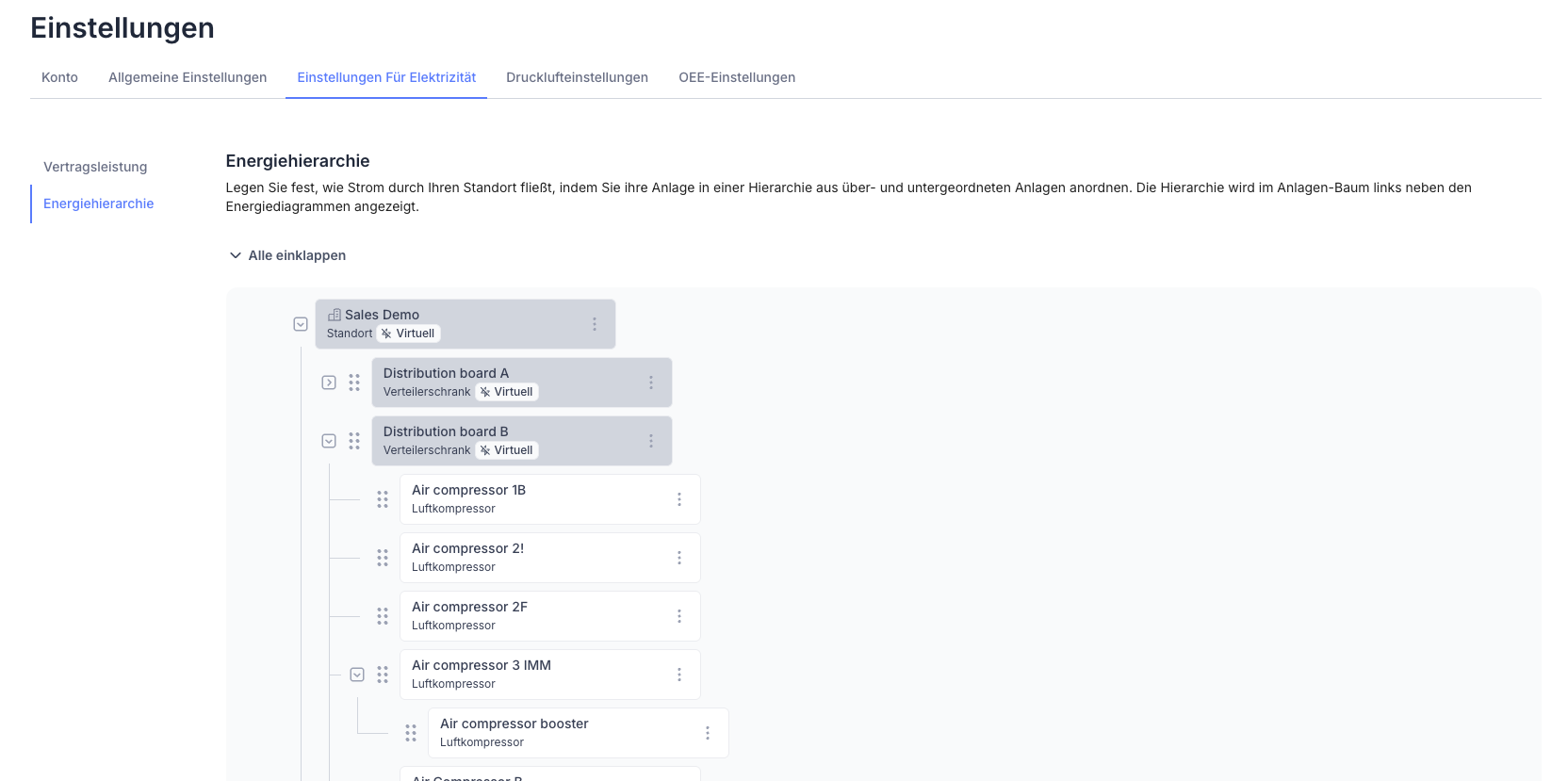Go to the Konto tab
This screenshot has height=781, width=1568.
click(x=59, y=77)
